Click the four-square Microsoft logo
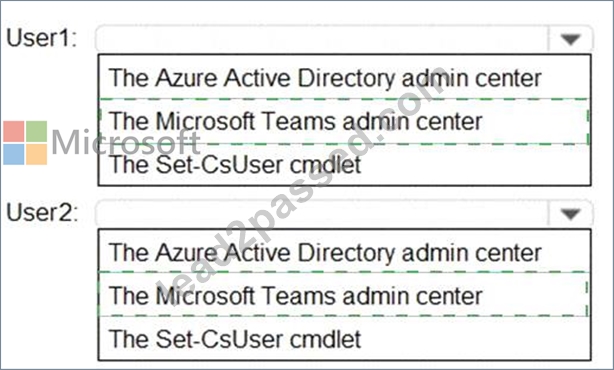Screen dimensions: 614x370 pyautogui.click(x=25, y=143)
